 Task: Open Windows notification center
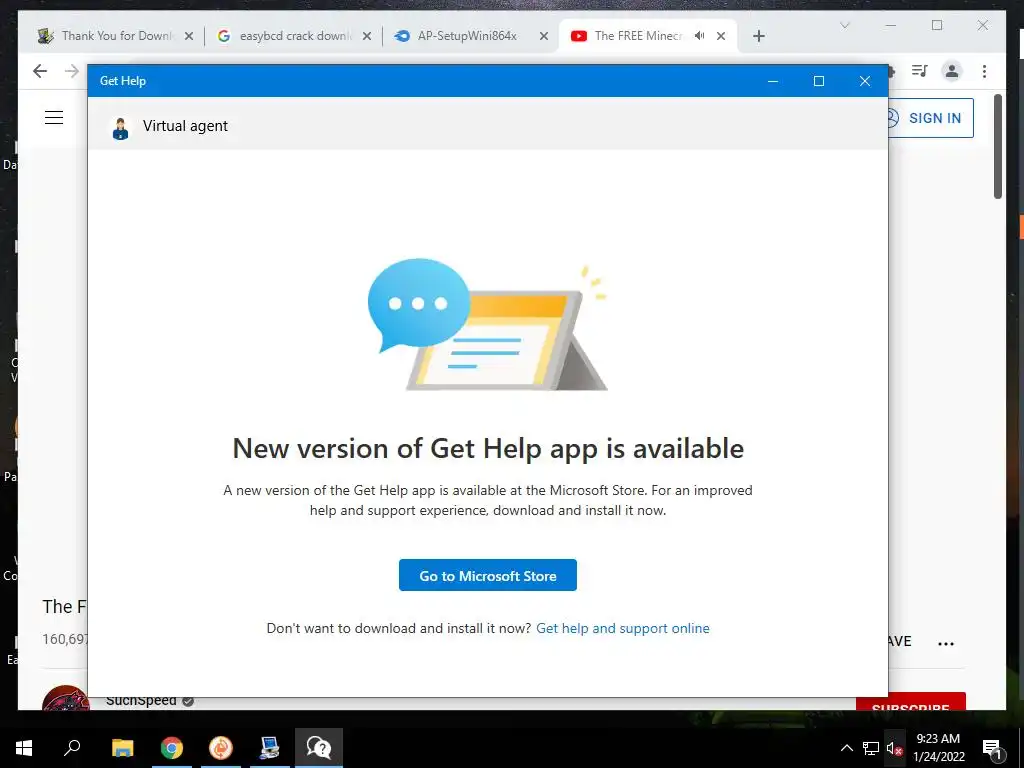(992, 748)
